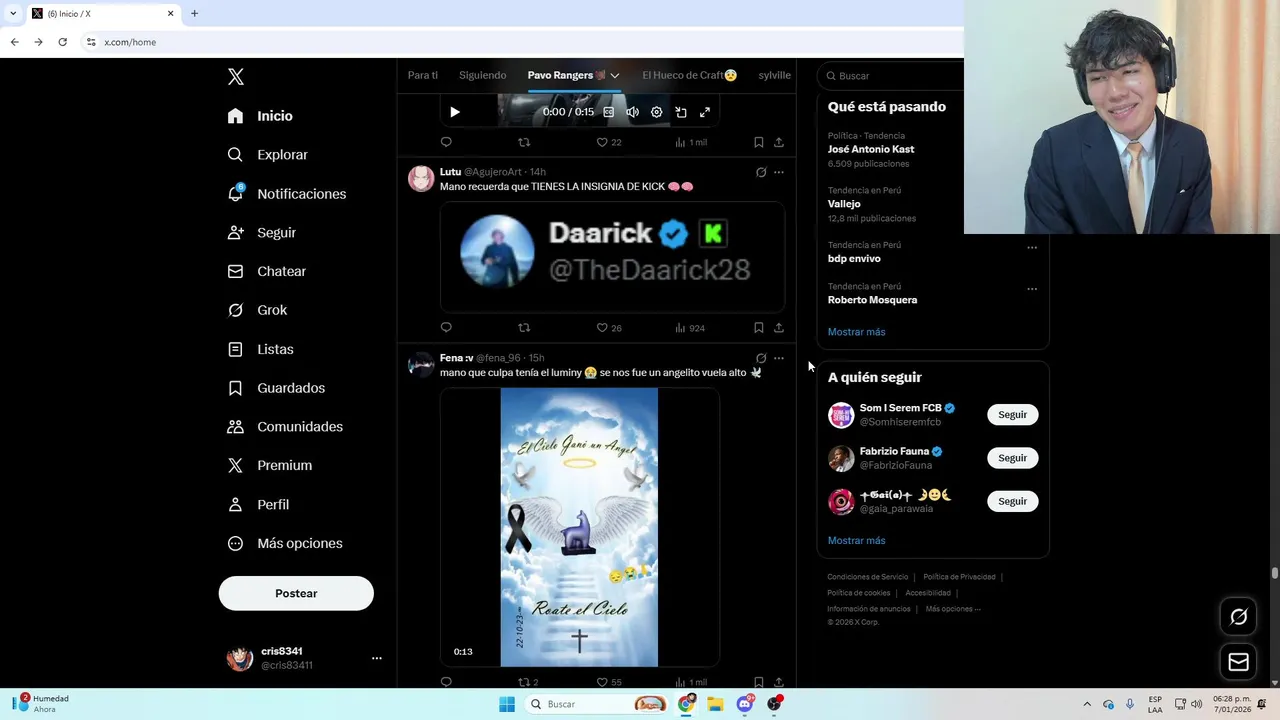The width and height of the screenshot is (1280, 720).
Task: Share Lutu's post
Action: point(779,327)
